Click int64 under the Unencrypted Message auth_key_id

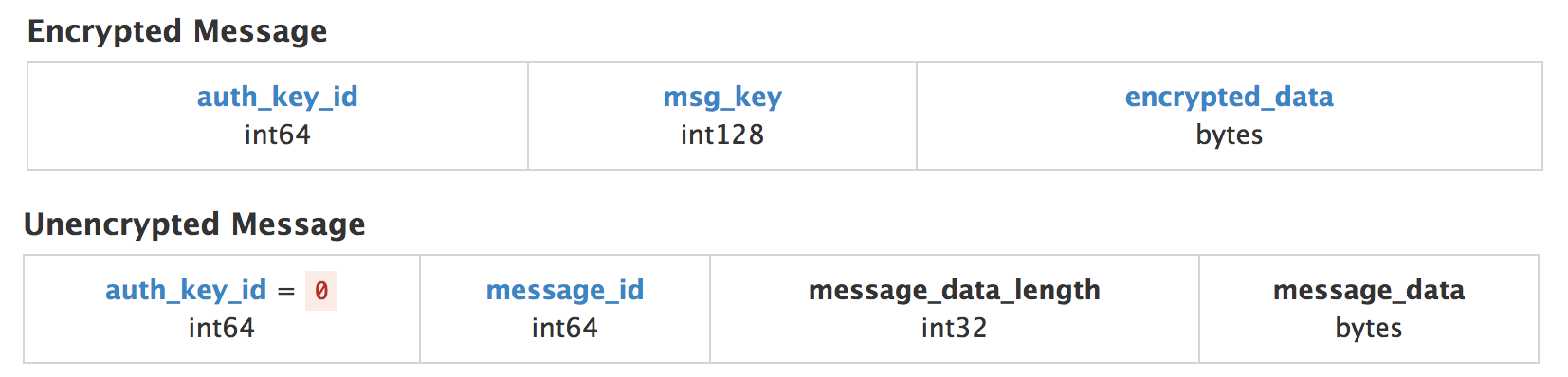[x=222, y=328]
